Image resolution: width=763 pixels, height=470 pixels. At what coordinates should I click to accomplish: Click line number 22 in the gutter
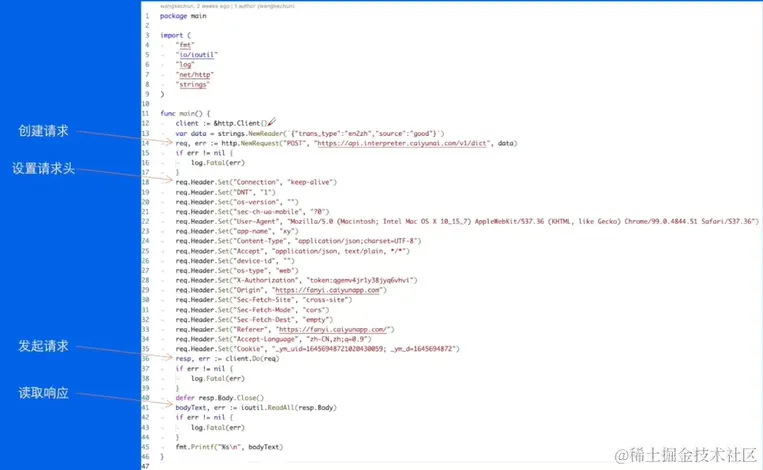tap(145, 221)
